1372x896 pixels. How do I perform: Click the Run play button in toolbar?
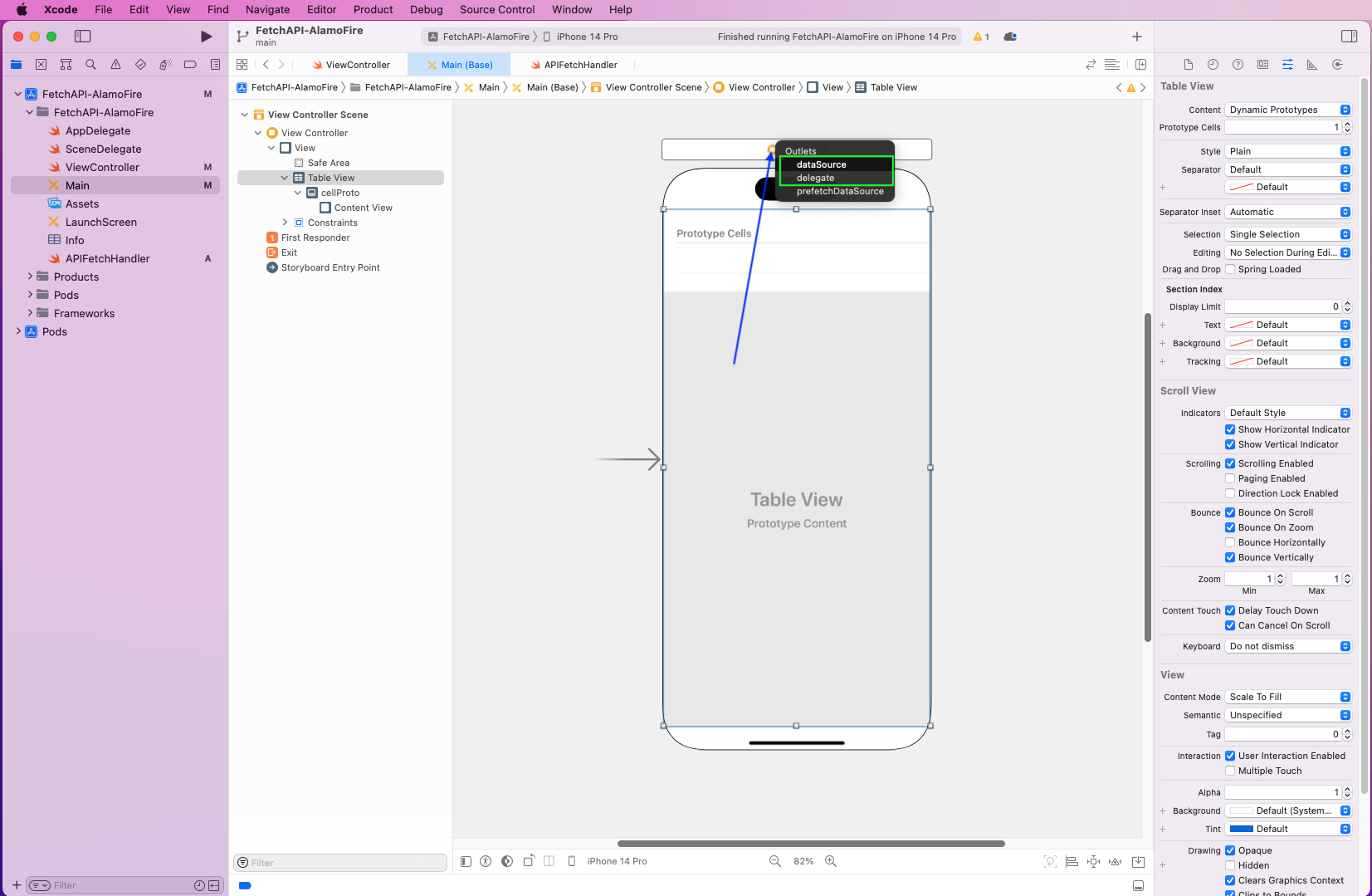click(x=207, y=37)
